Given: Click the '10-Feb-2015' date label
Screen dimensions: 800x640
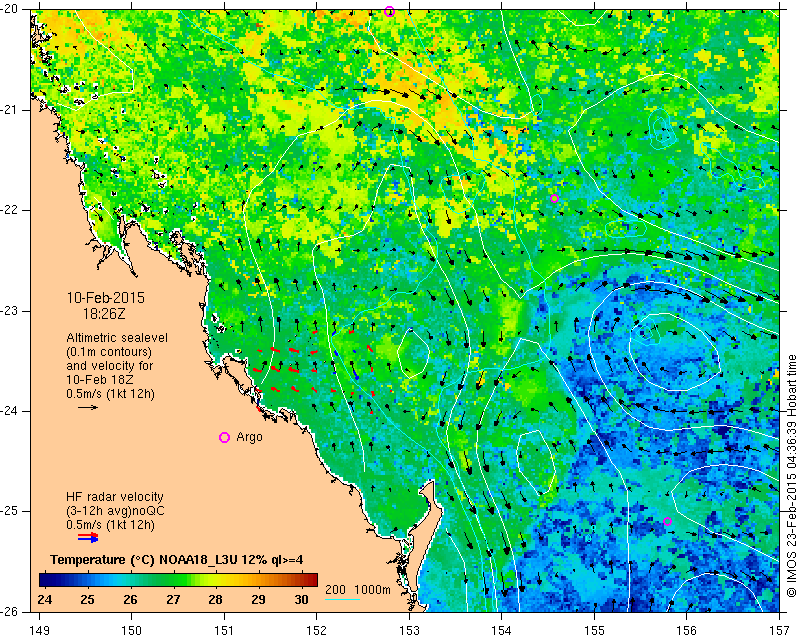Looking at the screenshot, I should tap(106, 298).
